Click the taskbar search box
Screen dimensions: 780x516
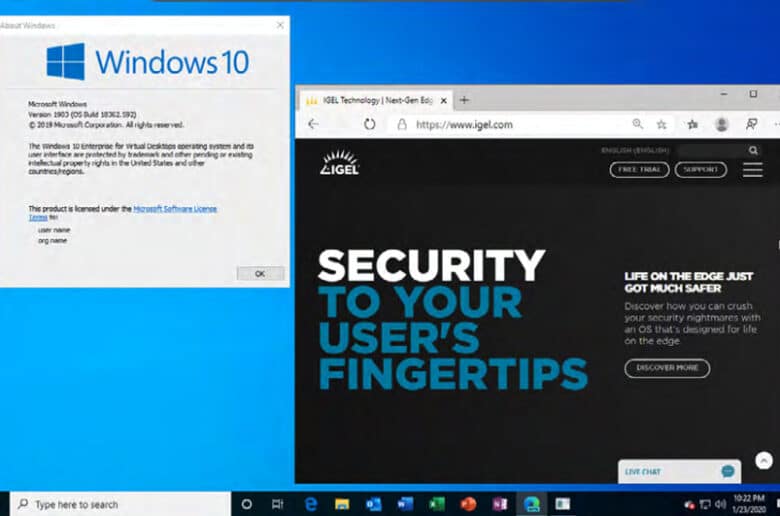tap(120, 504)
